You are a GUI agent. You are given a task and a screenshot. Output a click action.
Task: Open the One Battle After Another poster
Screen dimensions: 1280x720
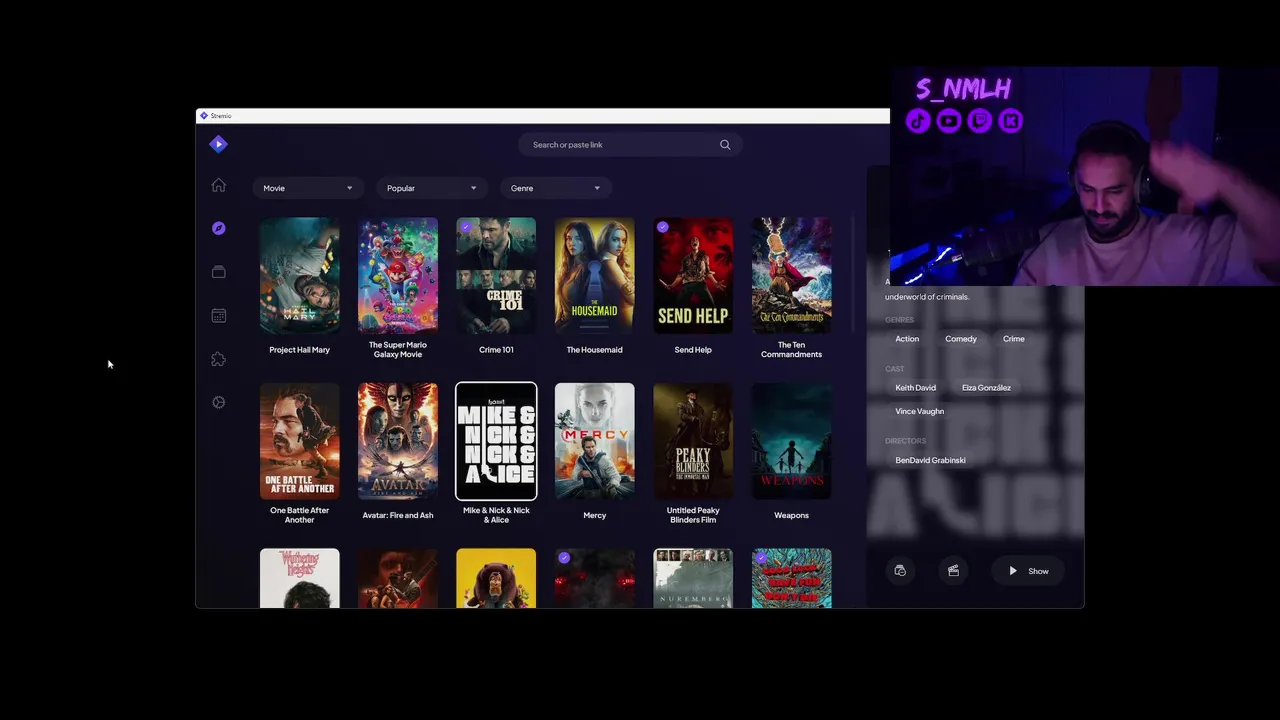299,441
